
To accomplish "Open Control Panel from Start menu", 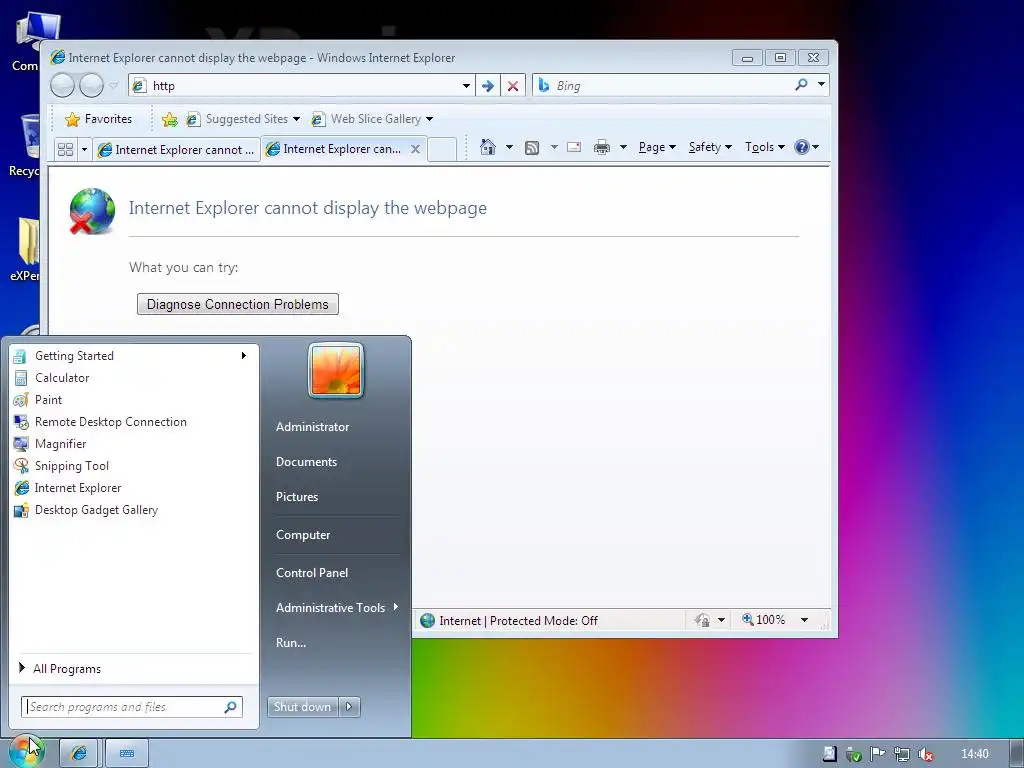I will [312, 573].
